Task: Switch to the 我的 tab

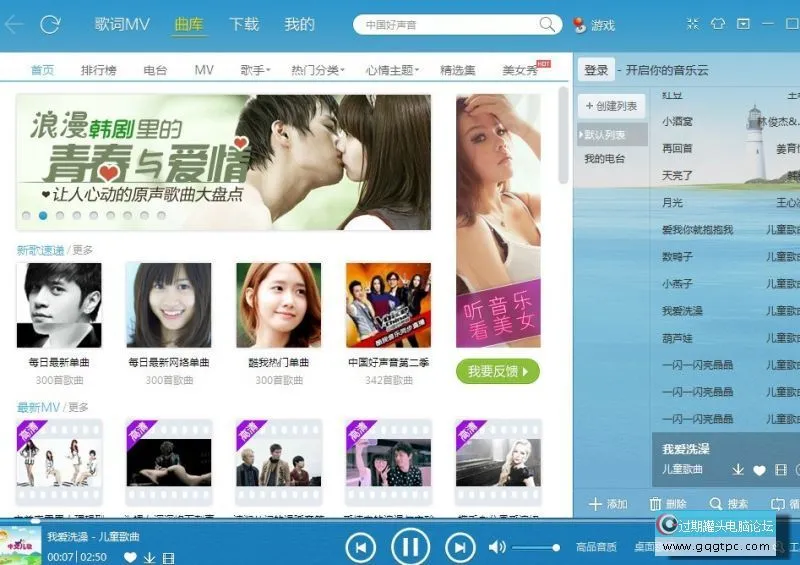Action: [x=299, y=24]
